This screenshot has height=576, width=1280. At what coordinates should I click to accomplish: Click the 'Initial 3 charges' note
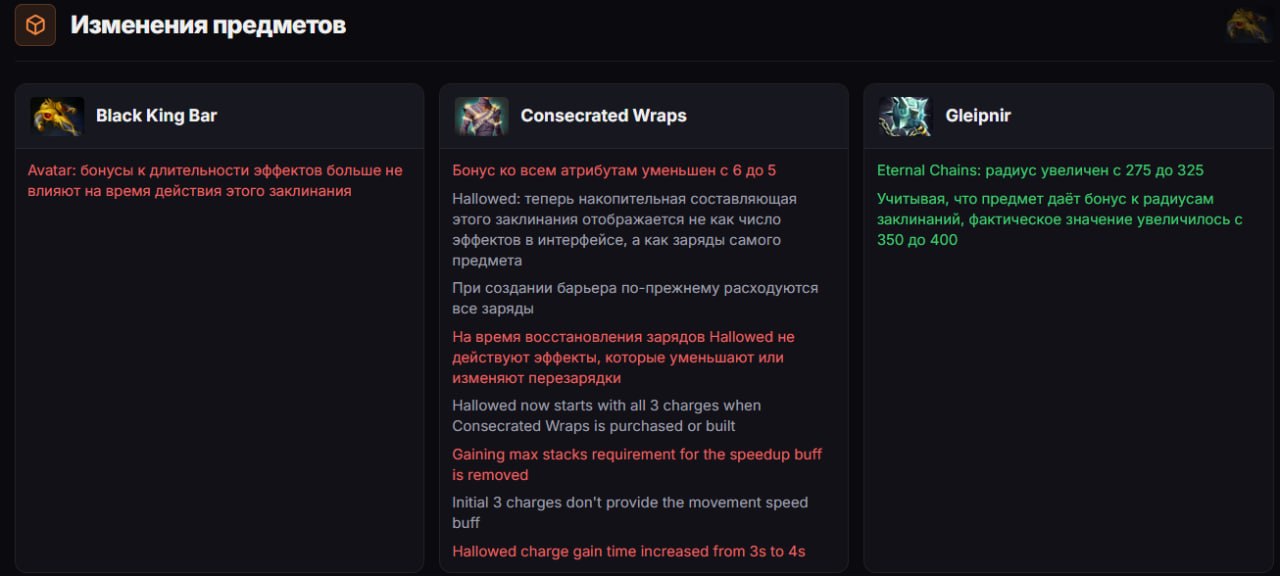tap(629, 512)
